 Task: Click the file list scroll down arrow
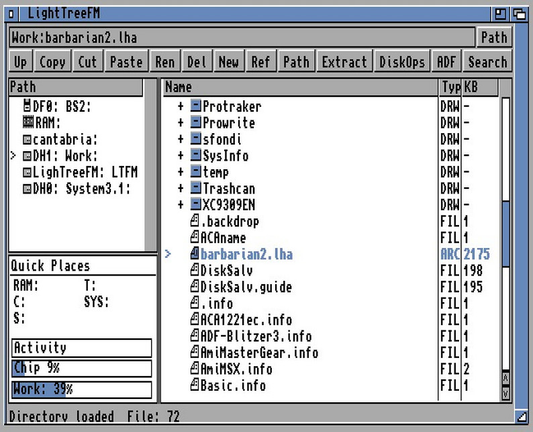(x=505, y=393)
